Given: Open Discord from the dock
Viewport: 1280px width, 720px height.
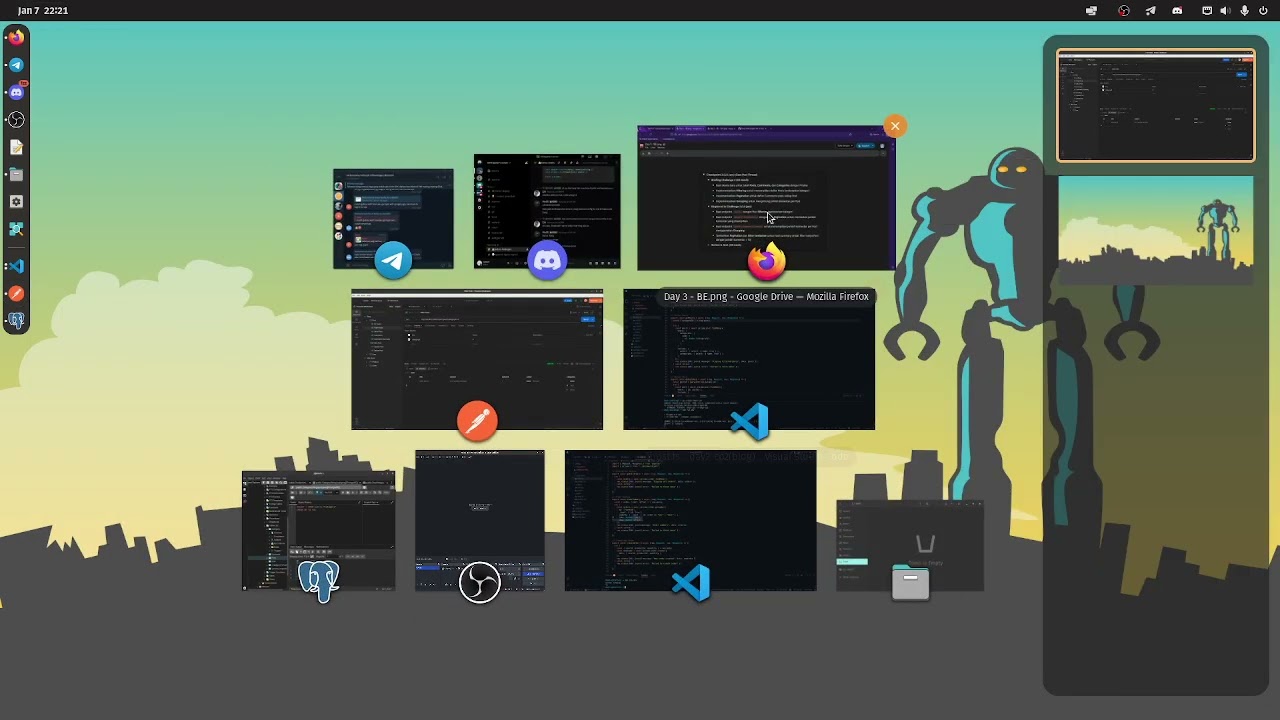Looking at the screenshot, I should (x=16, y=92).
